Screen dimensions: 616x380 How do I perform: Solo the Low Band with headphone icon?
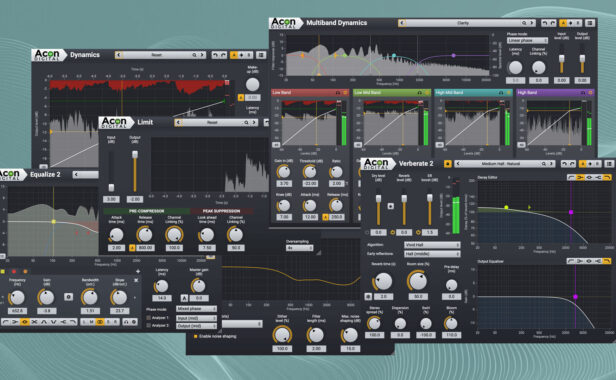(337, 93)
